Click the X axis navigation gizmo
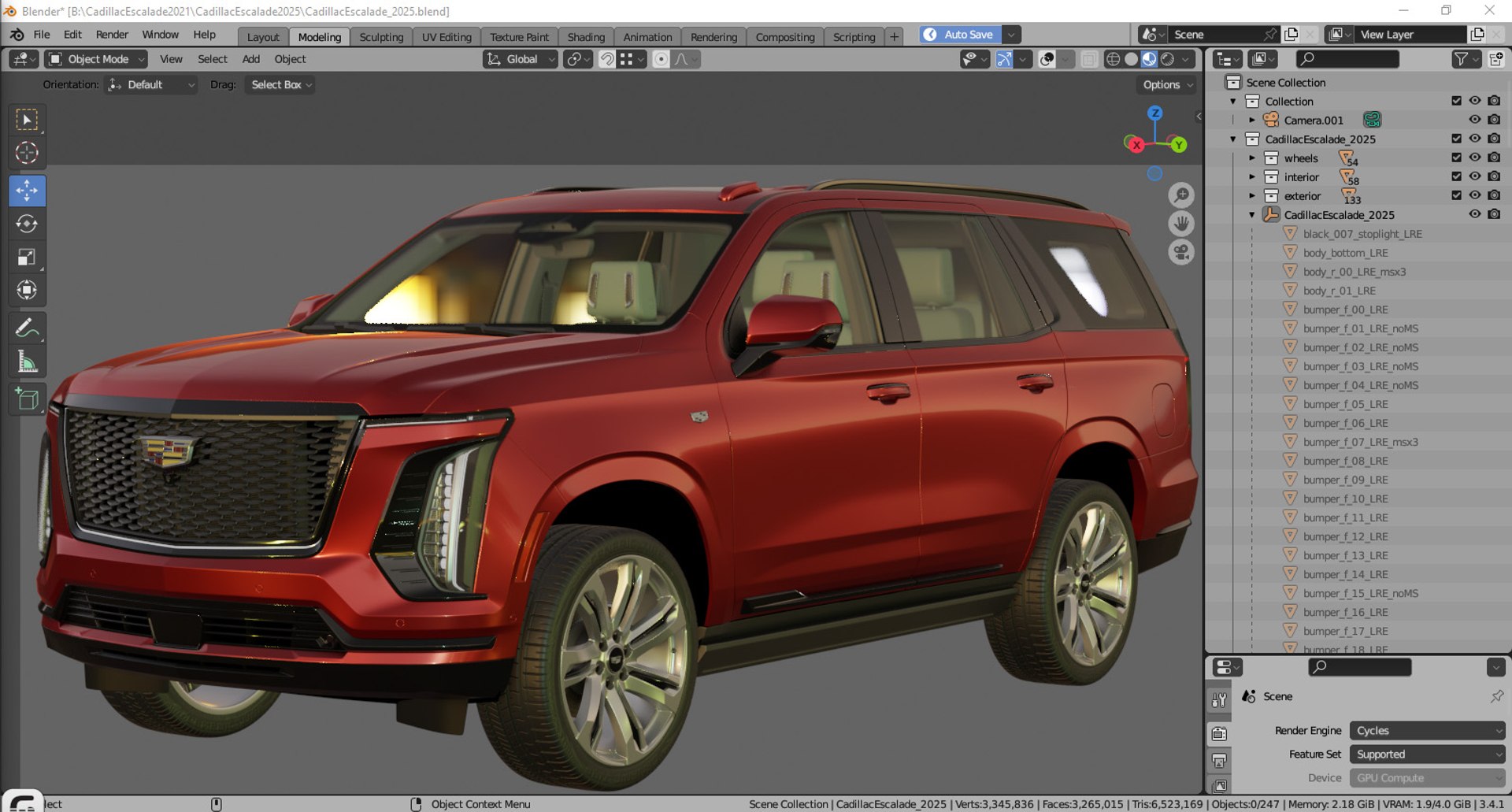The image size is (1512, 812). tap(1136, 144)
